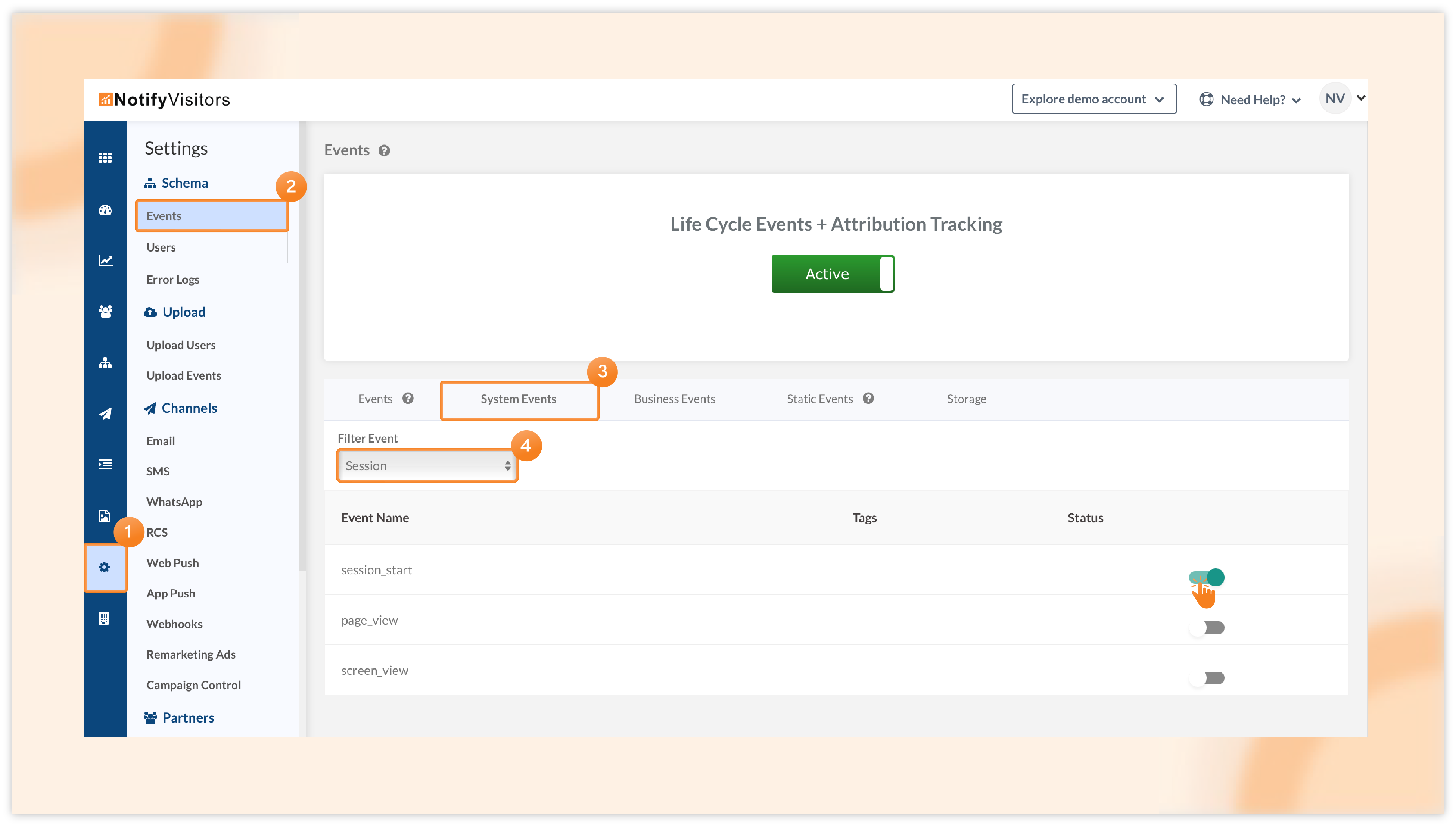The width and height of the screenshot is (1456, 827).
Task: Open the settings gear sidebar icon
Action: pos(105,567)
